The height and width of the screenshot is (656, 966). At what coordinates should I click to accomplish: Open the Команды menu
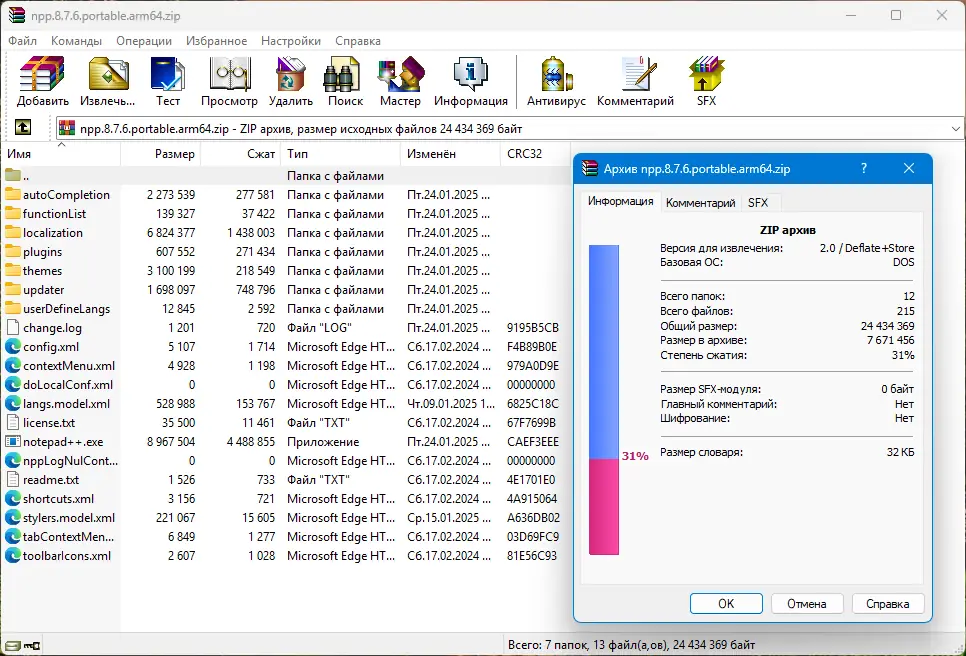pos(76,41)
